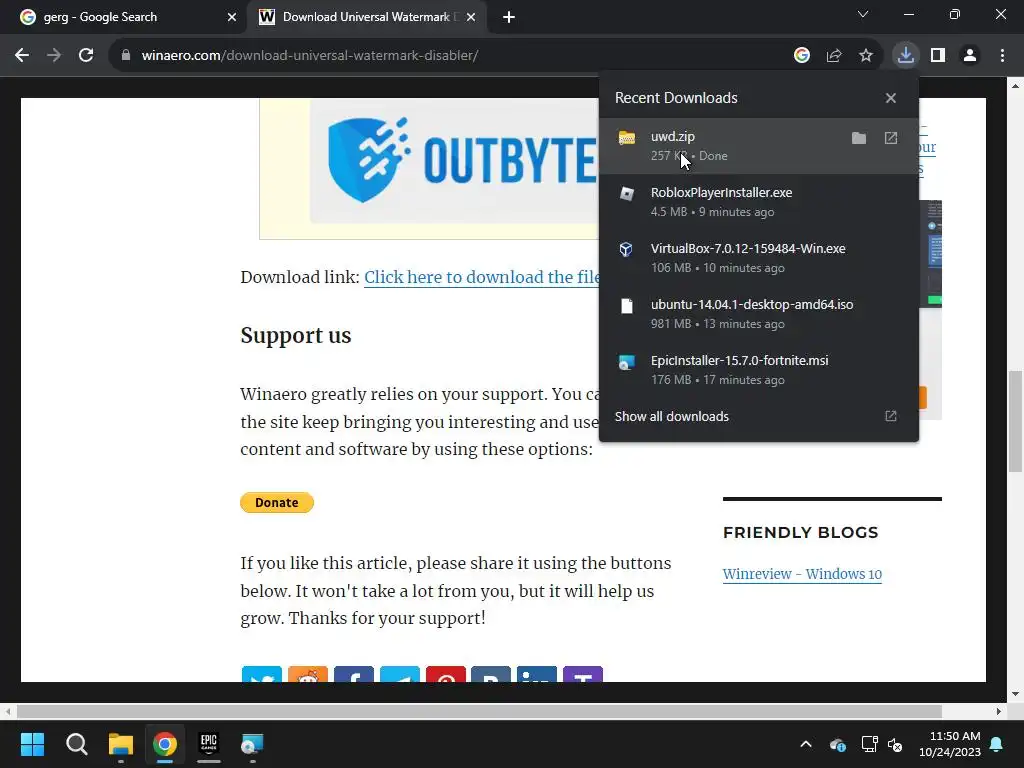This screenshot has width=1024, height=768.
Task: Open Windows taskbar search
Action: click(x=76, y=744)
